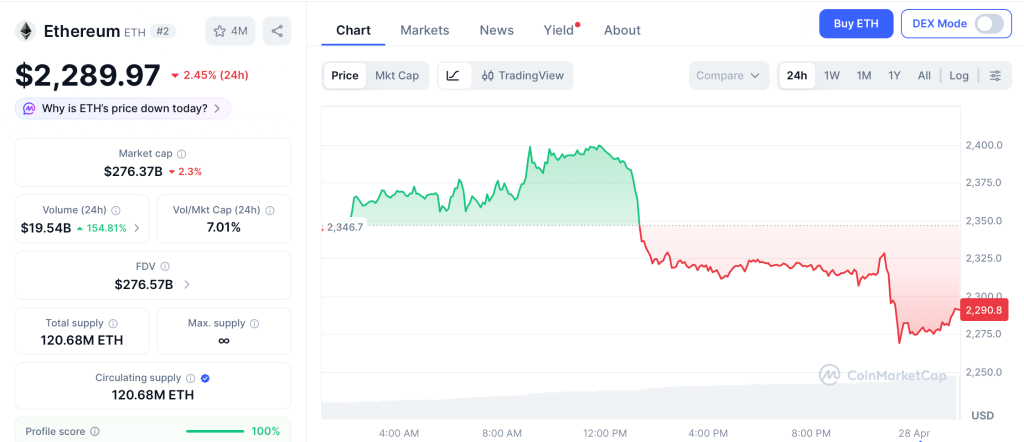
Task: Click the Max. supply info icon
Action: coord(254,324)
